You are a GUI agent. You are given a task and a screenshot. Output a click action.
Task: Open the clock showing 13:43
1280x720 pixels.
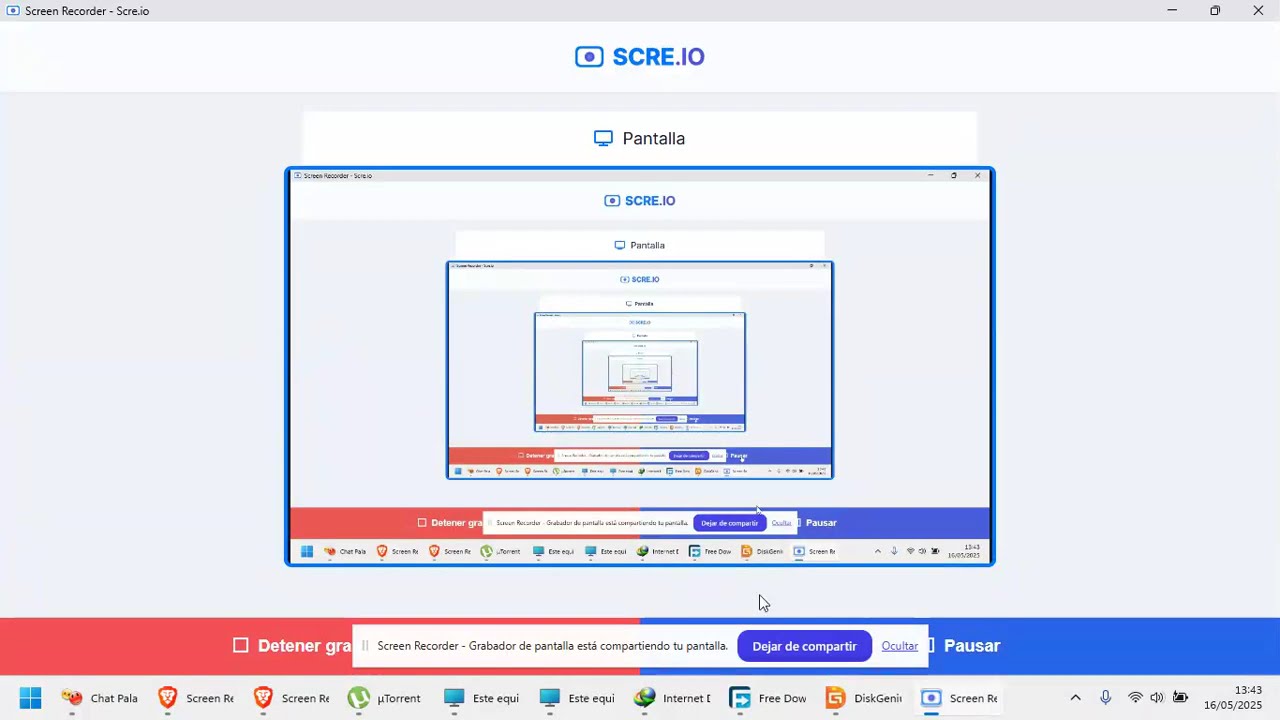pos(1233,698)
